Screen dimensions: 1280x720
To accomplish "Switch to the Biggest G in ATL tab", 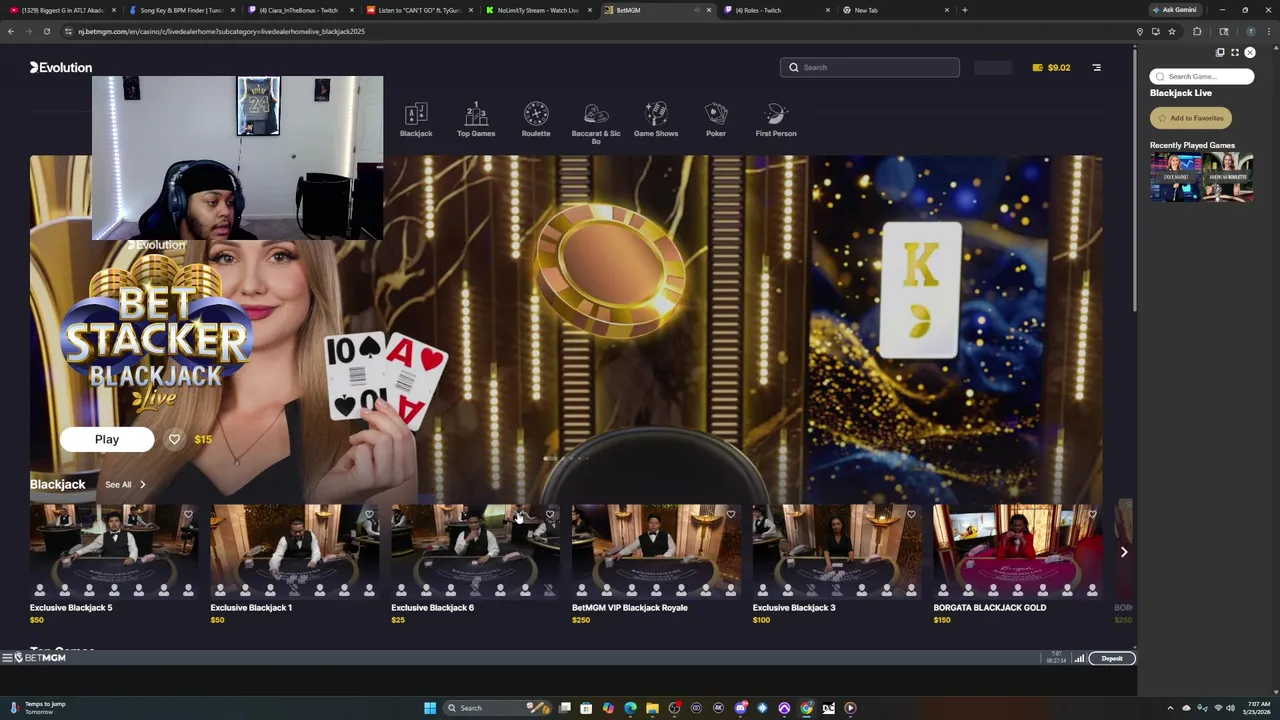I will click(x=63, y=10).
